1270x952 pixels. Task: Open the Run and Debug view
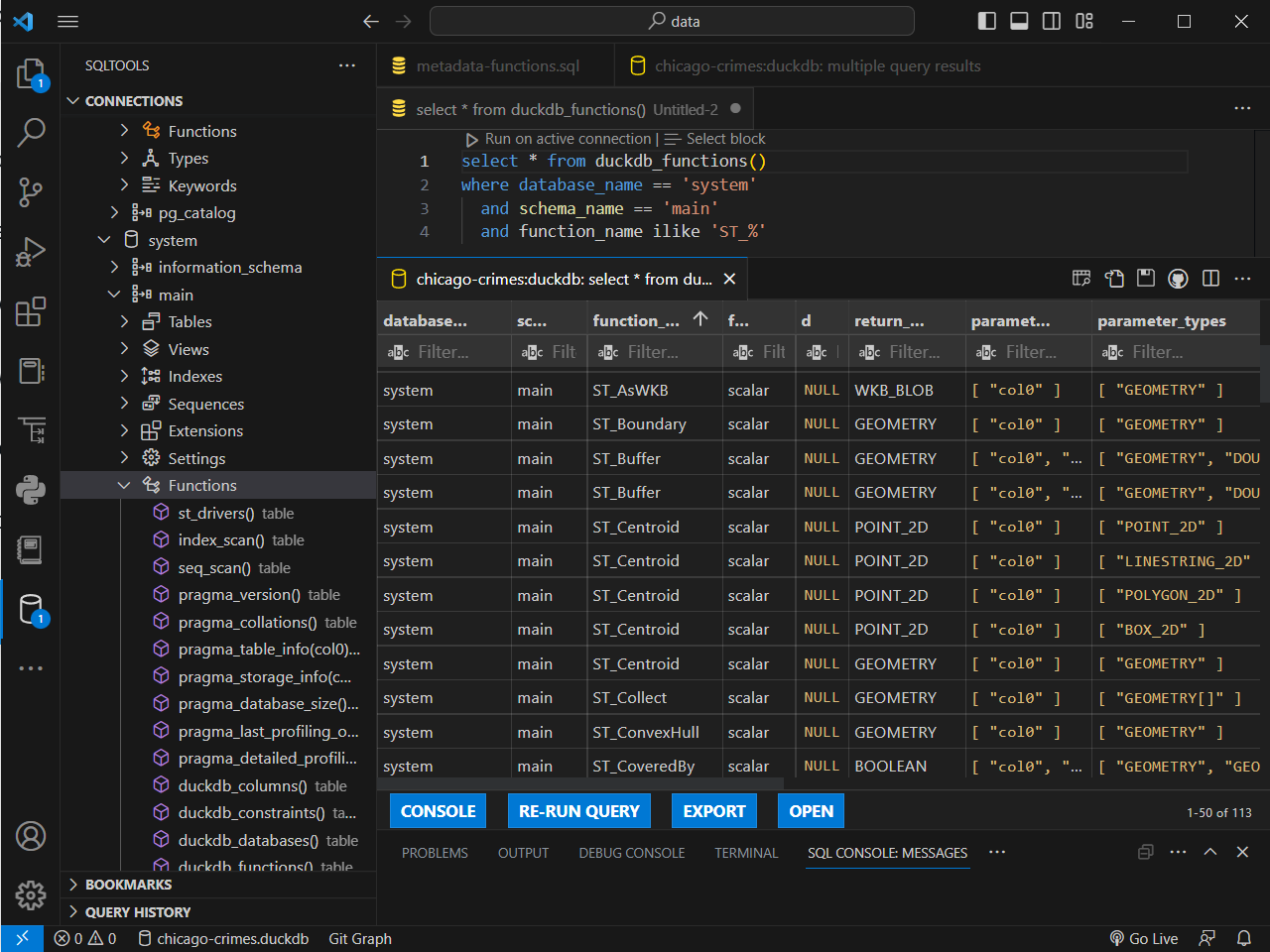pos(31,252)
